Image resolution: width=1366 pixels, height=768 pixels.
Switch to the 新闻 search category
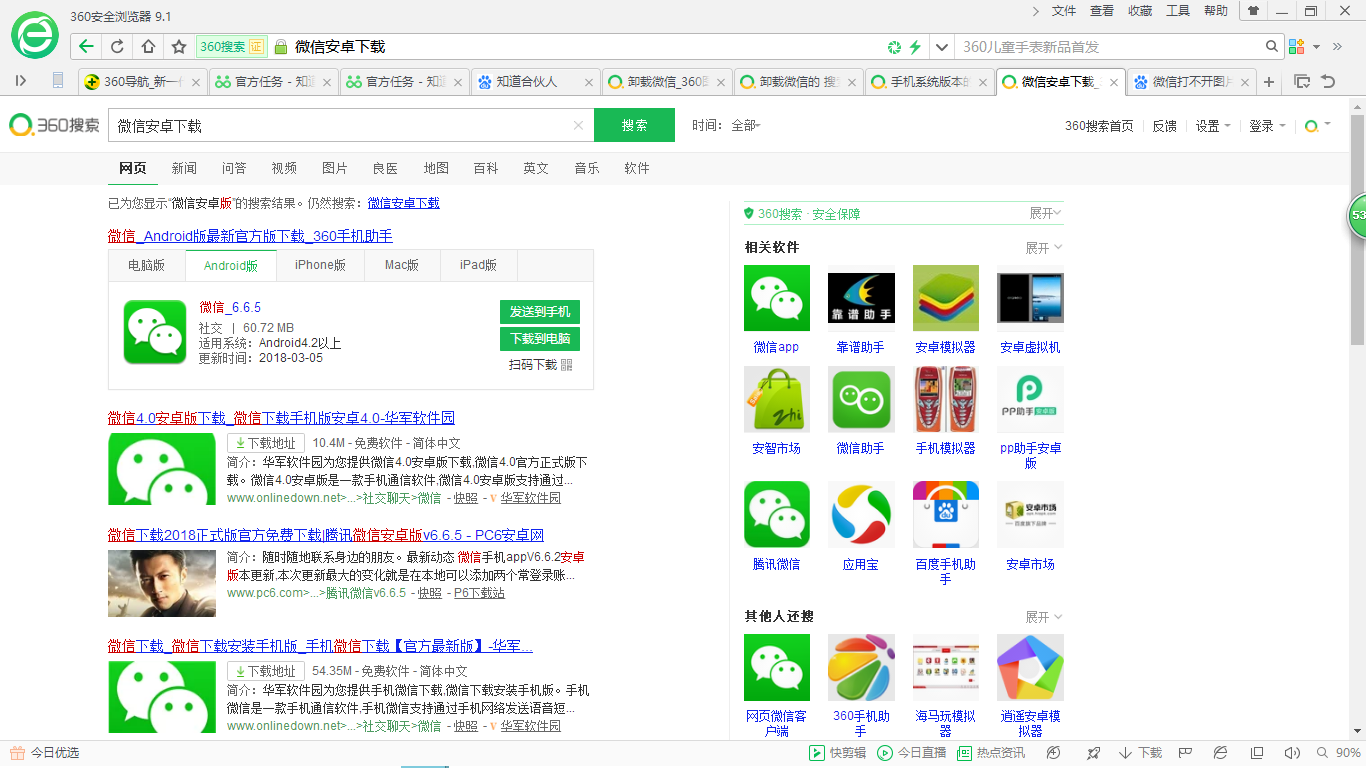pyautogui.click(x=184, y=168)
